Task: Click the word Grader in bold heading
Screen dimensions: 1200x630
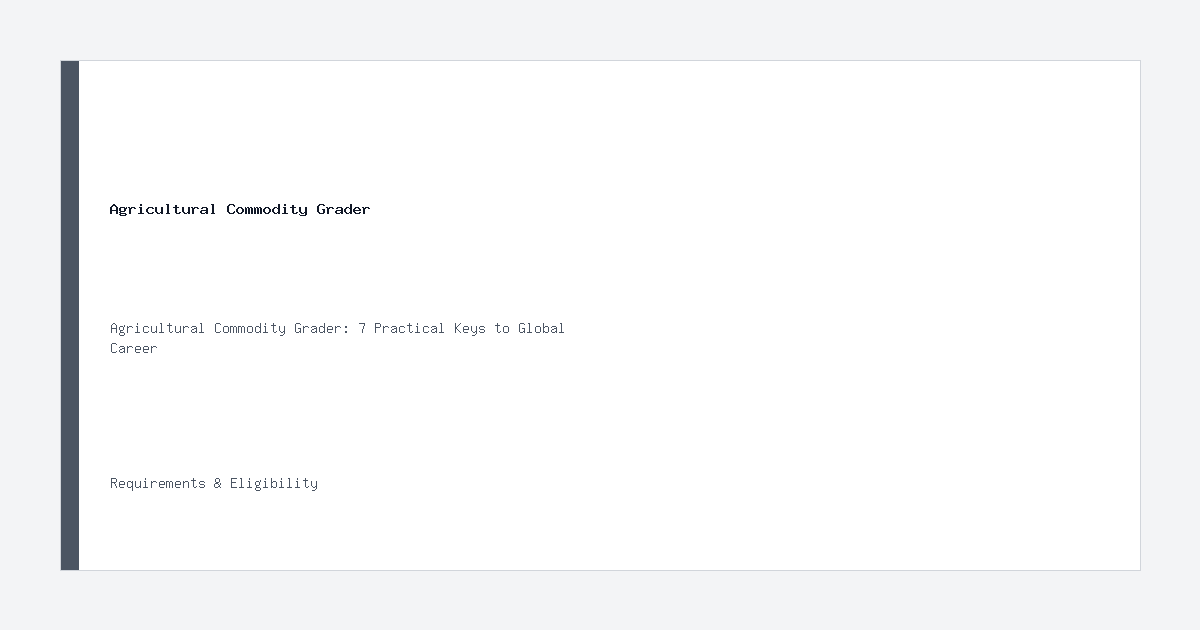Action: [344, 209]
